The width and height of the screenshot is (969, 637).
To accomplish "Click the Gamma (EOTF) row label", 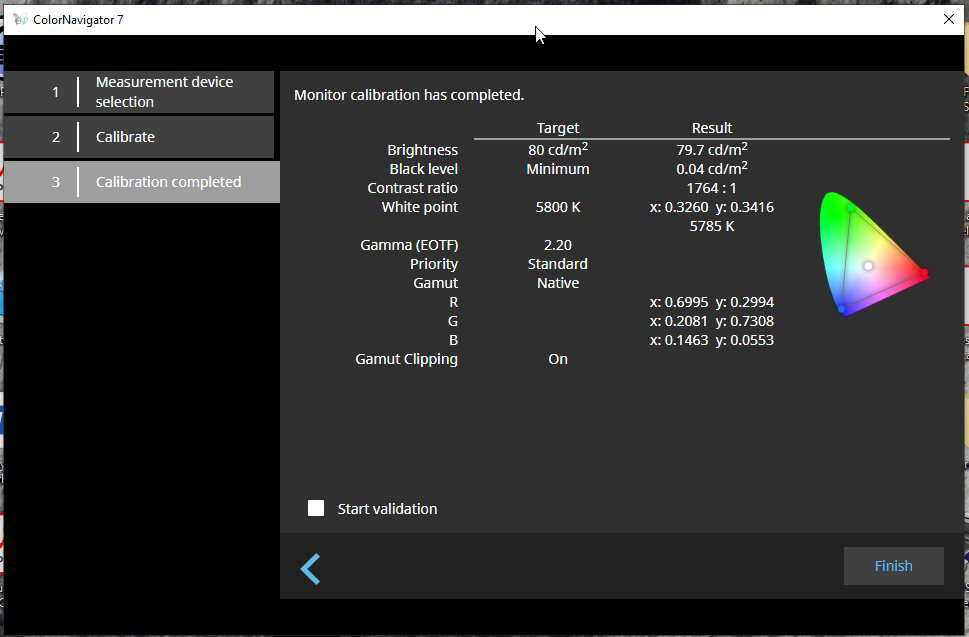I will 409,245.
